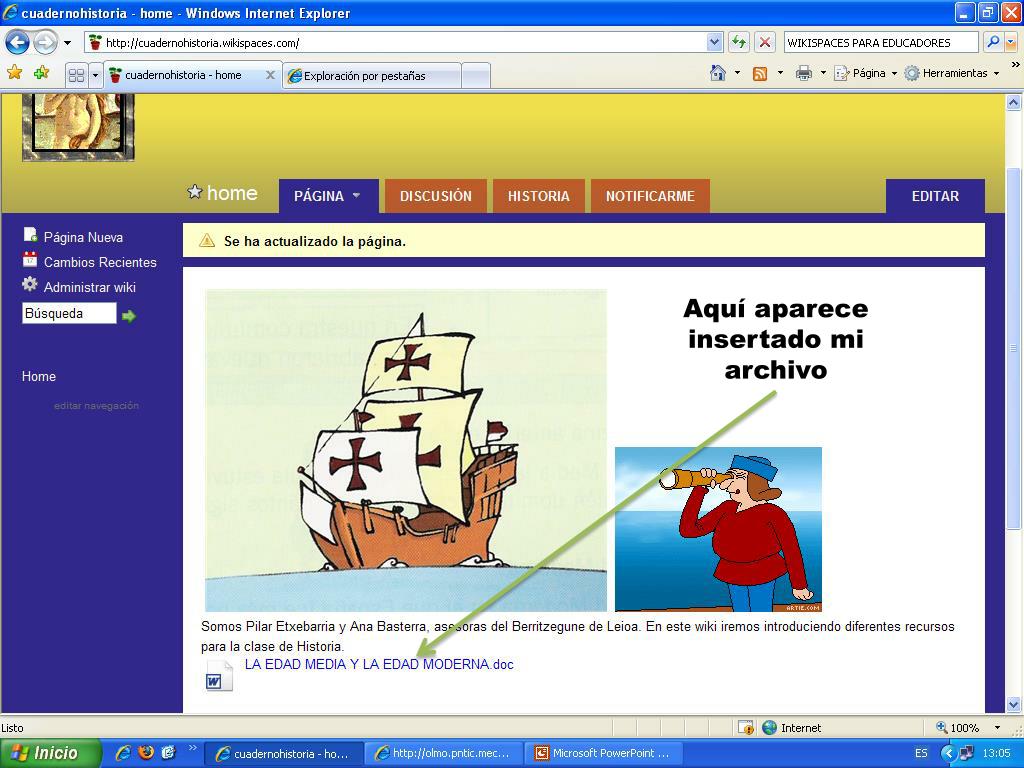Screen dimensions: 1024x768
Task: Click the ES language indicator
Action: (x=921, y=753)
